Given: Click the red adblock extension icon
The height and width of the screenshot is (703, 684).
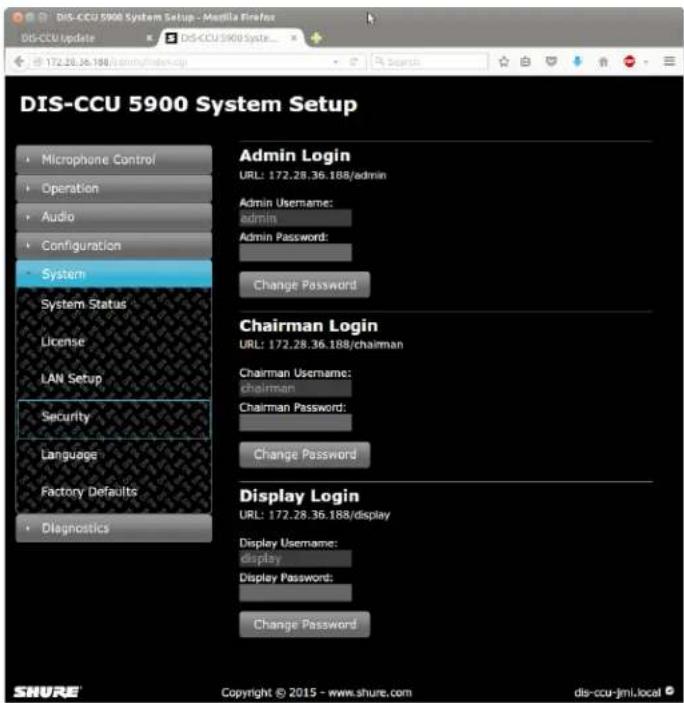Looking at the screenshot, I should coord(629,61).
